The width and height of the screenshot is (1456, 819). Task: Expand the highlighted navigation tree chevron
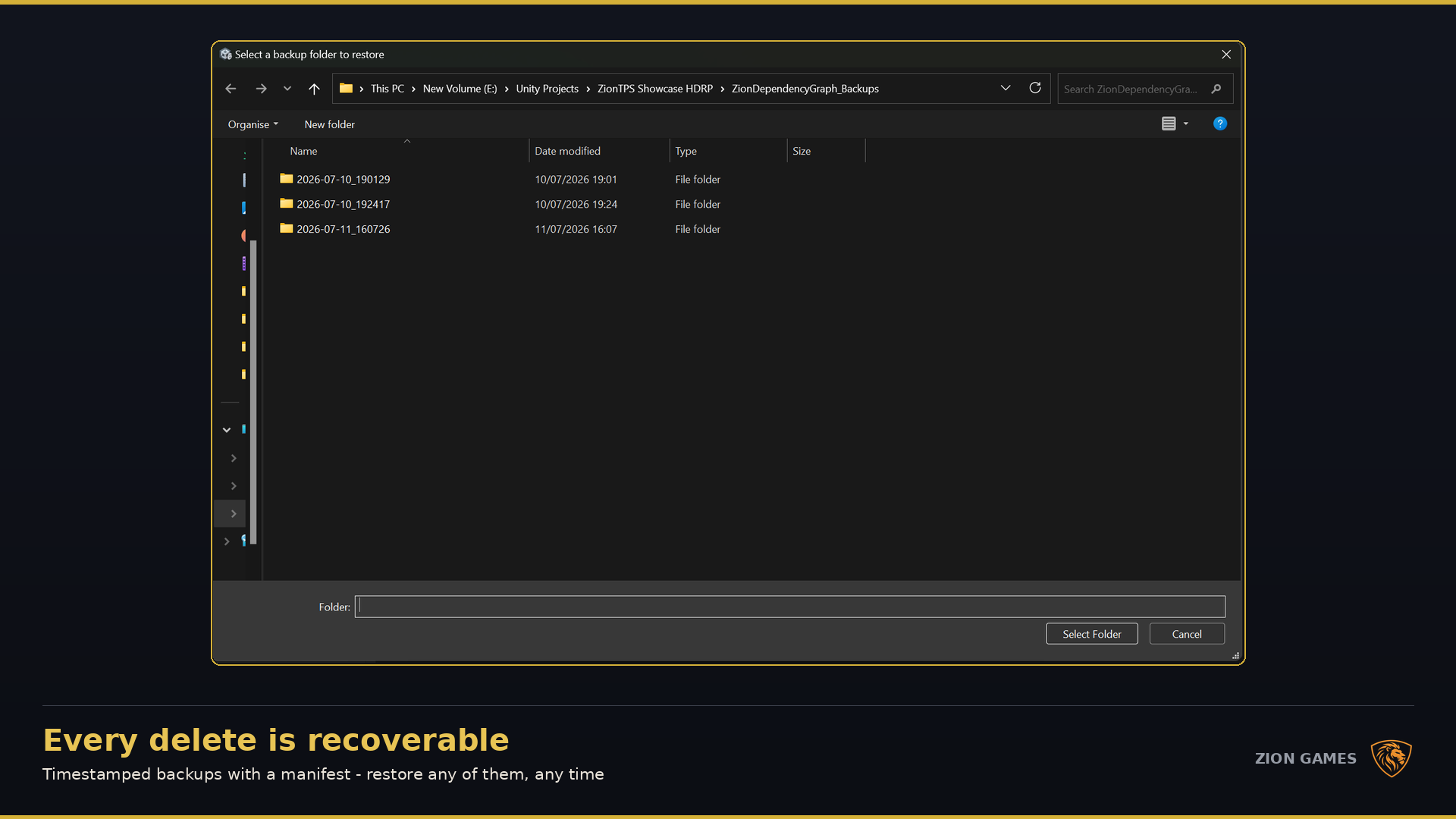point(234,513)
